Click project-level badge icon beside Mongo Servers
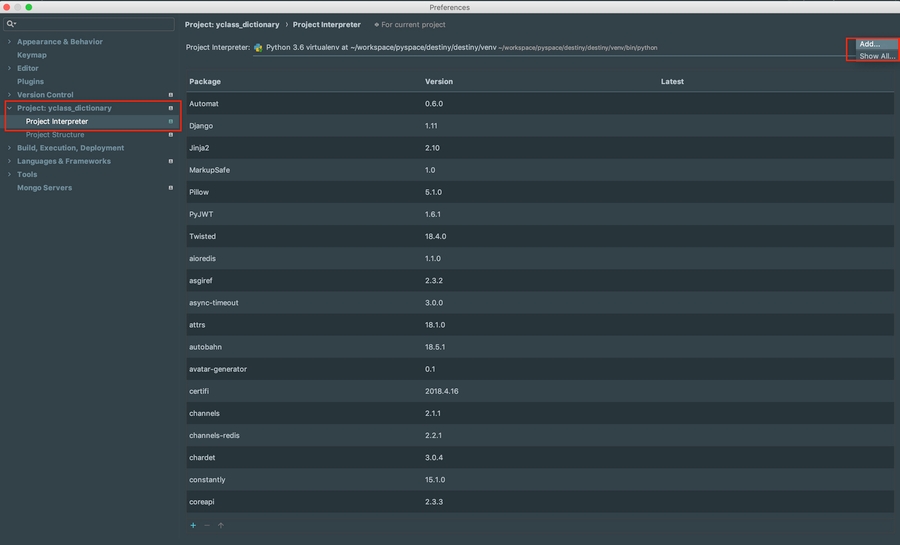Screen dimensions: 900x545 [170, 188]
